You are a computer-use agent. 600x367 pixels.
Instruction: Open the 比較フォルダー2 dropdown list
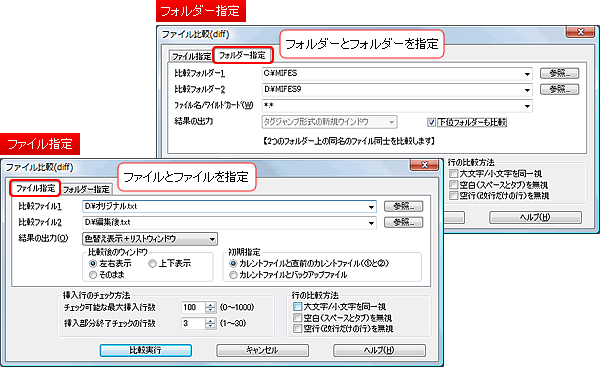click(527, 90)
